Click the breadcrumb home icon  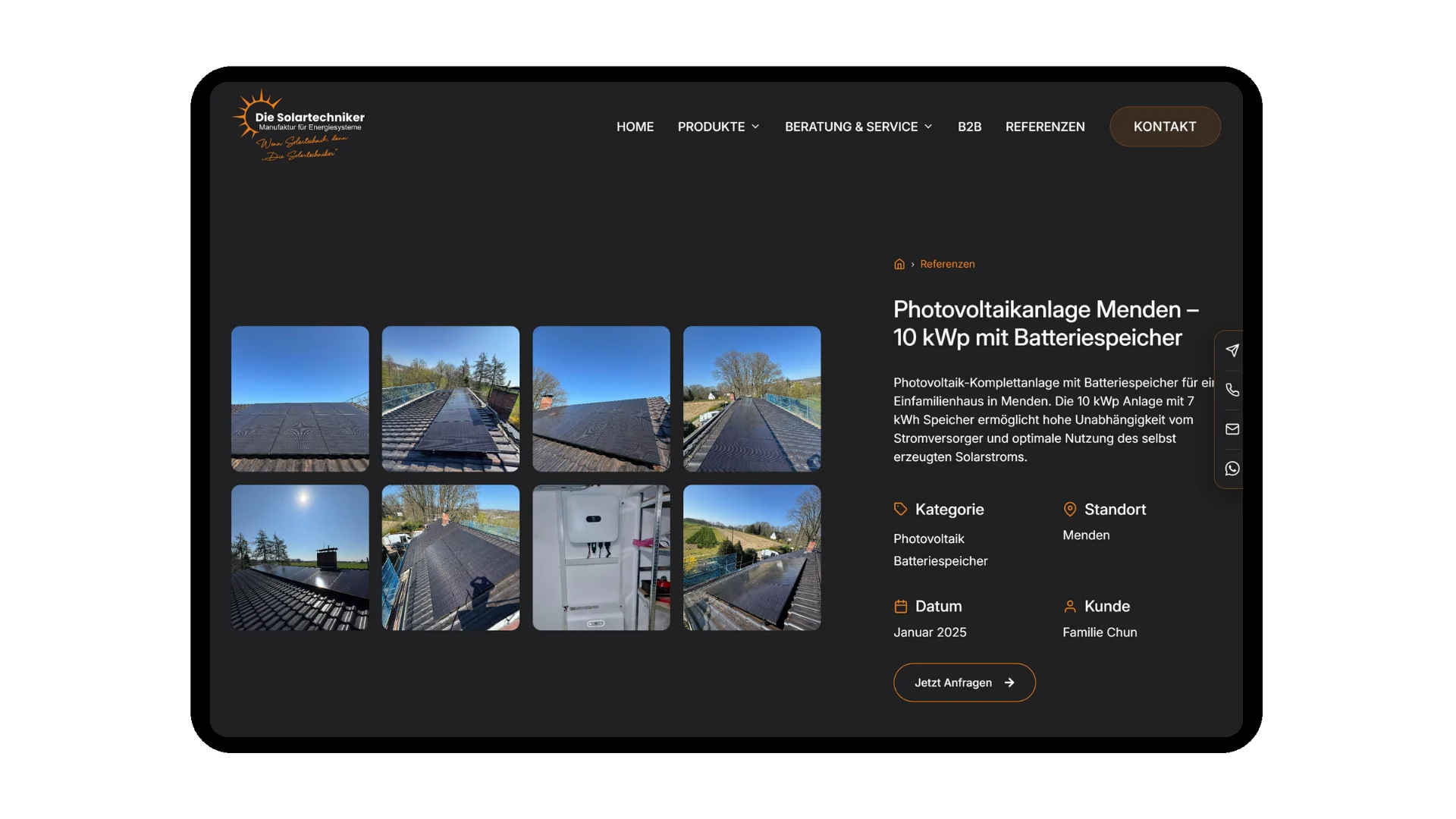pos(899,264)
